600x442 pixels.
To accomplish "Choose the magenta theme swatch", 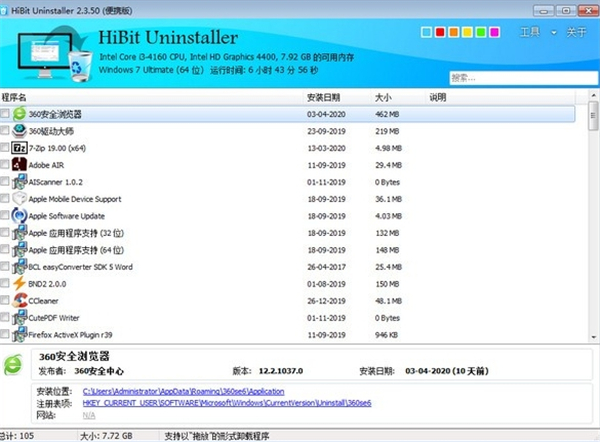I will click(x=494, y=32).
